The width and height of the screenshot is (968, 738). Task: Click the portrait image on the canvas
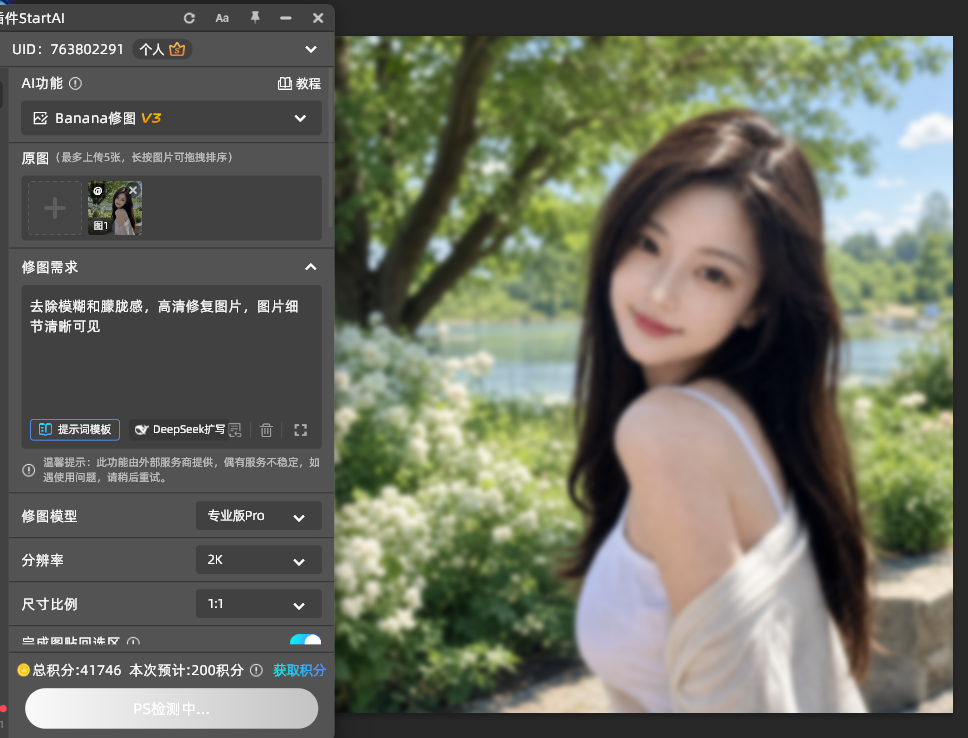coord(644,374)
